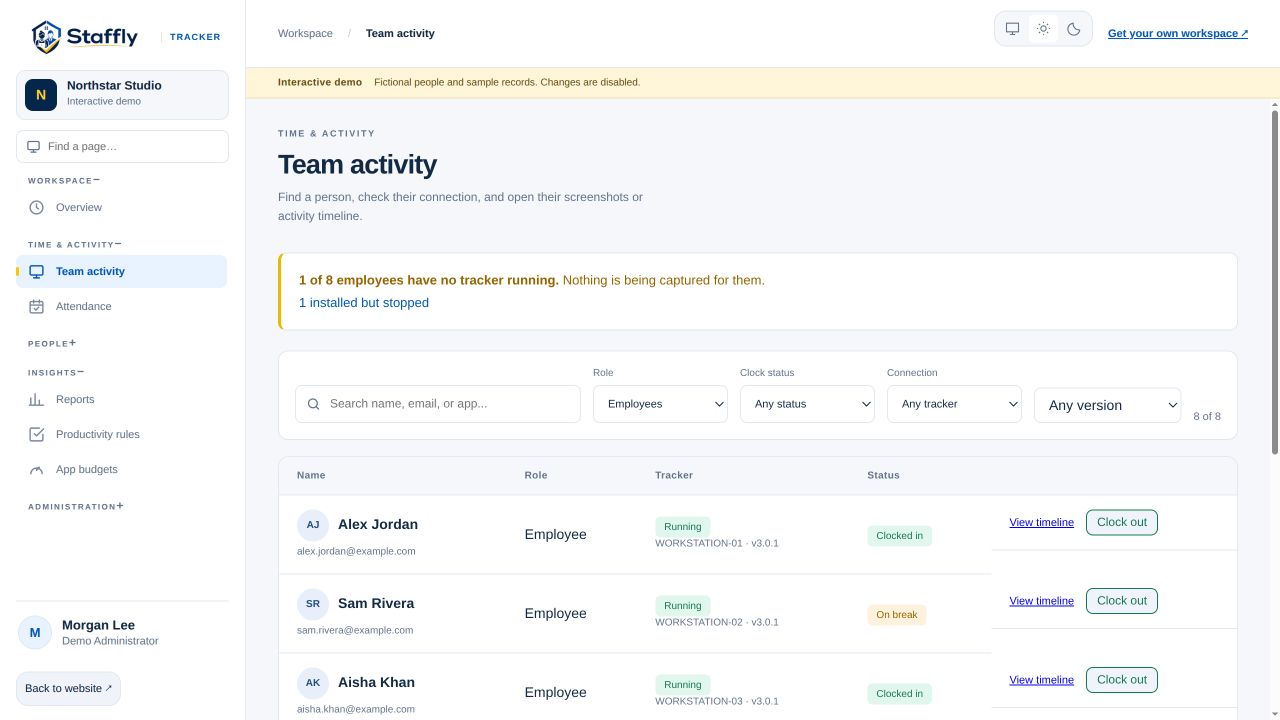Clock out Sam Rivera
The image size is (1280, 720).
1122,601
